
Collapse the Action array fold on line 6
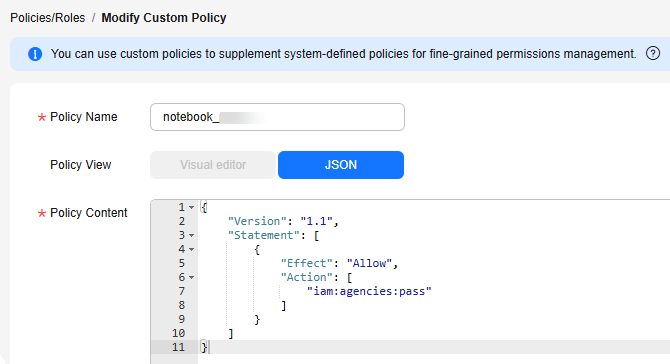point(191,278)
